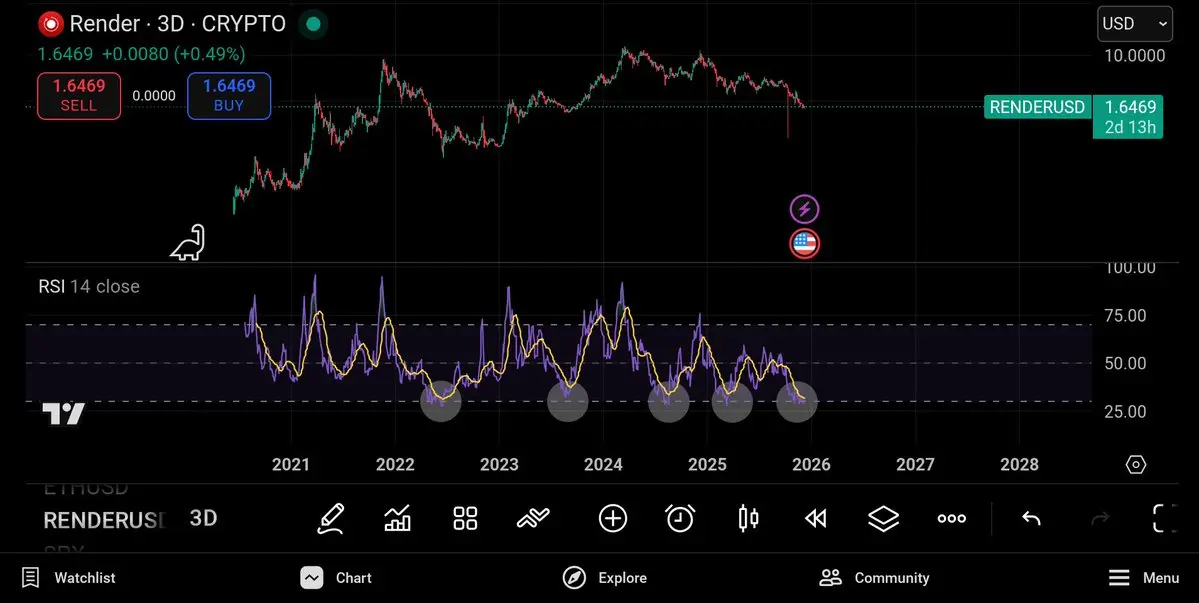1199x603 pixels.
Task: Create an alert with alarm clock icon
Action: 680,518
